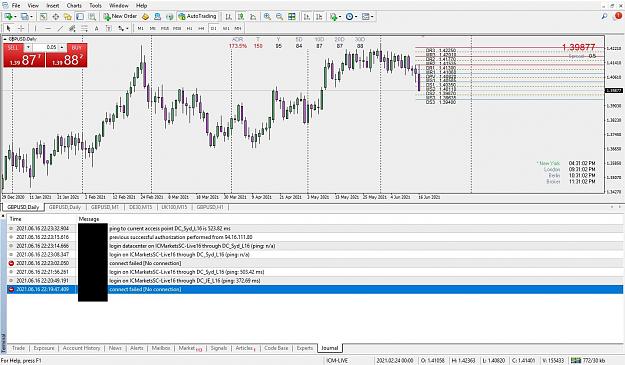Image resolution: width=625 pixels, height=365 pixels.
Task: Select the Trendline tool
Action: 60,28
